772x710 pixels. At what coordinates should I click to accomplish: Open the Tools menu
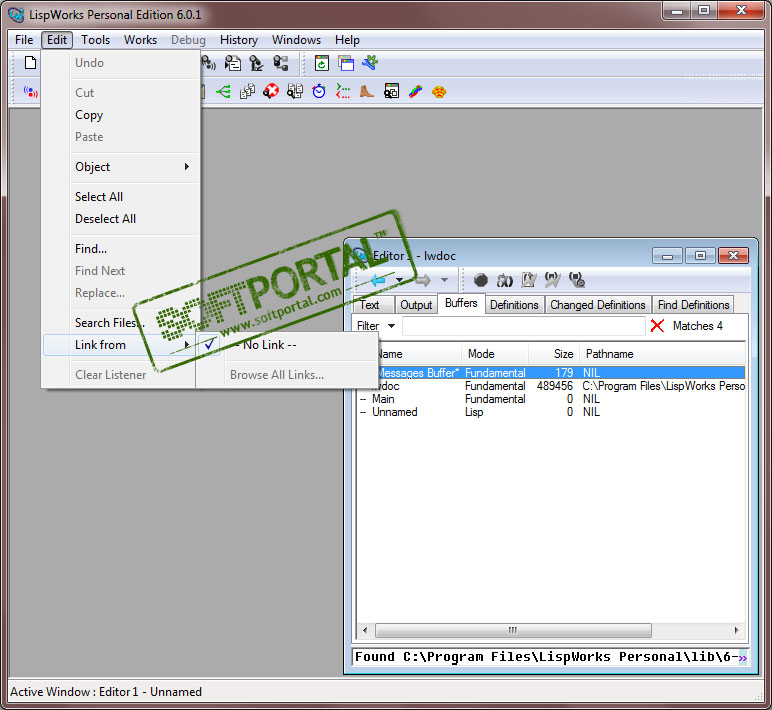96,40
